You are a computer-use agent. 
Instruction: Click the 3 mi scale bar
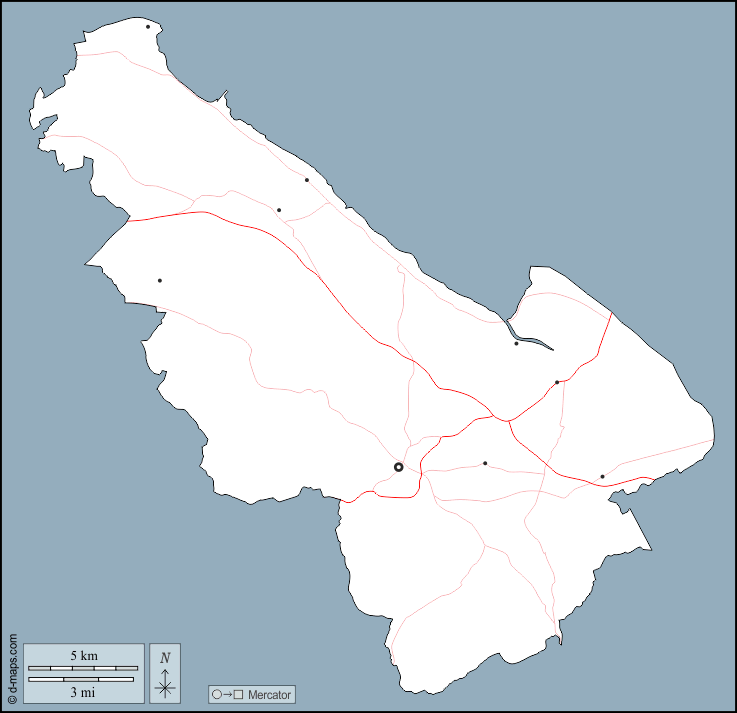(x=83, y=679)
